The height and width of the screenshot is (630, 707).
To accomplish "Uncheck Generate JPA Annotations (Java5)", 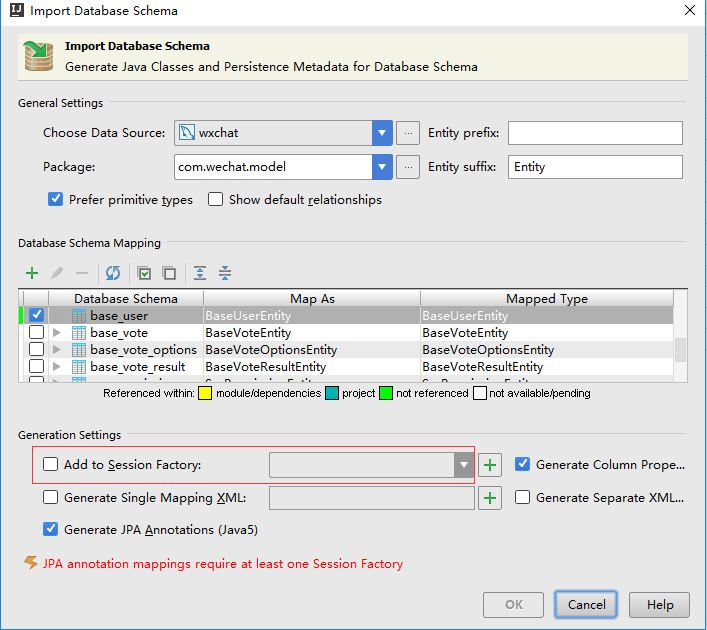I will (51, 530).
